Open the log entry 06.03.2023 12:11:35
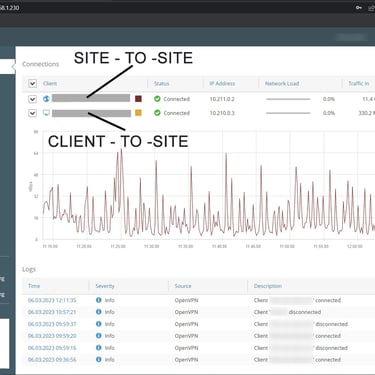 pos(52,300)
